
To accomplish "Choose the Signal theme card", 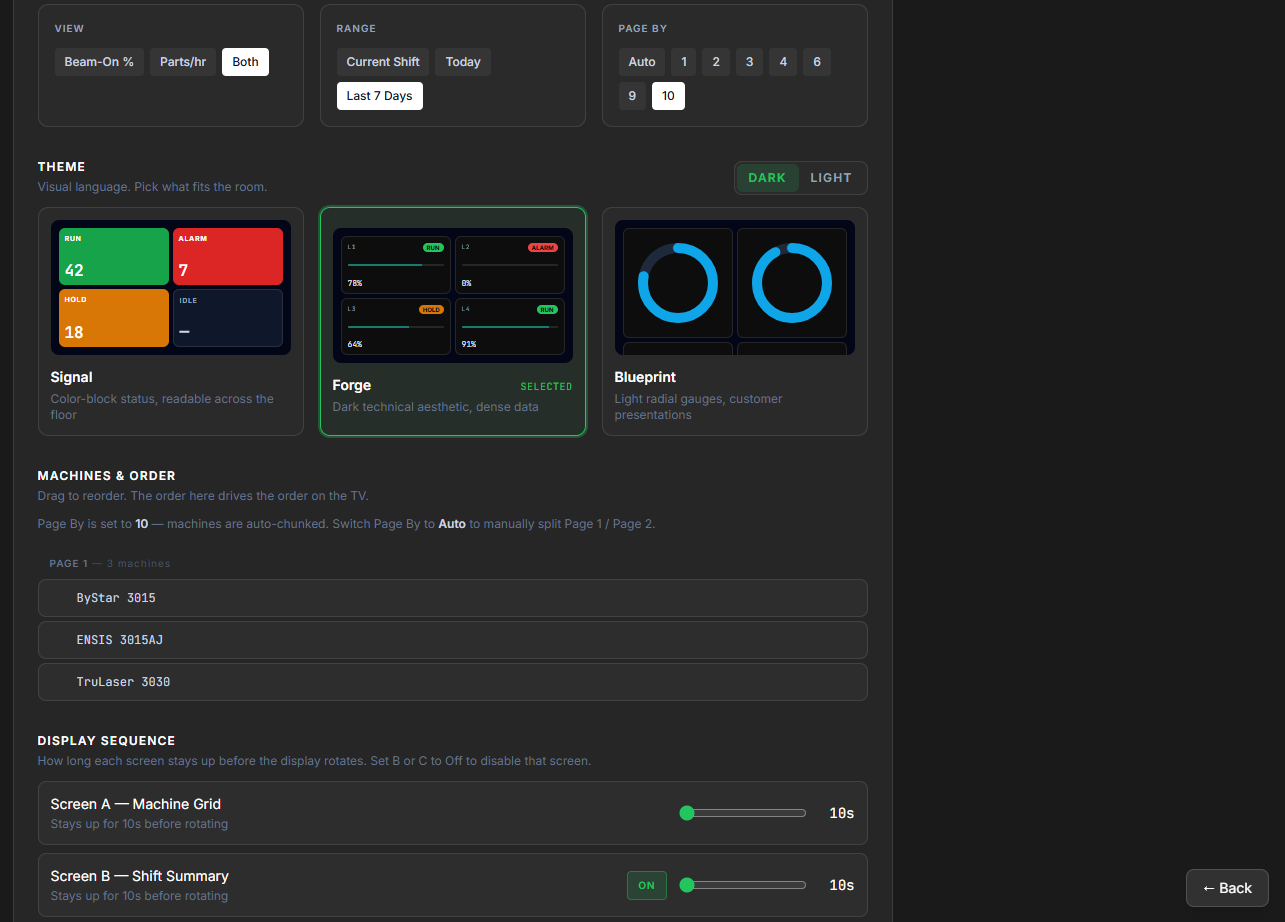I will click(x=171, y=321).
